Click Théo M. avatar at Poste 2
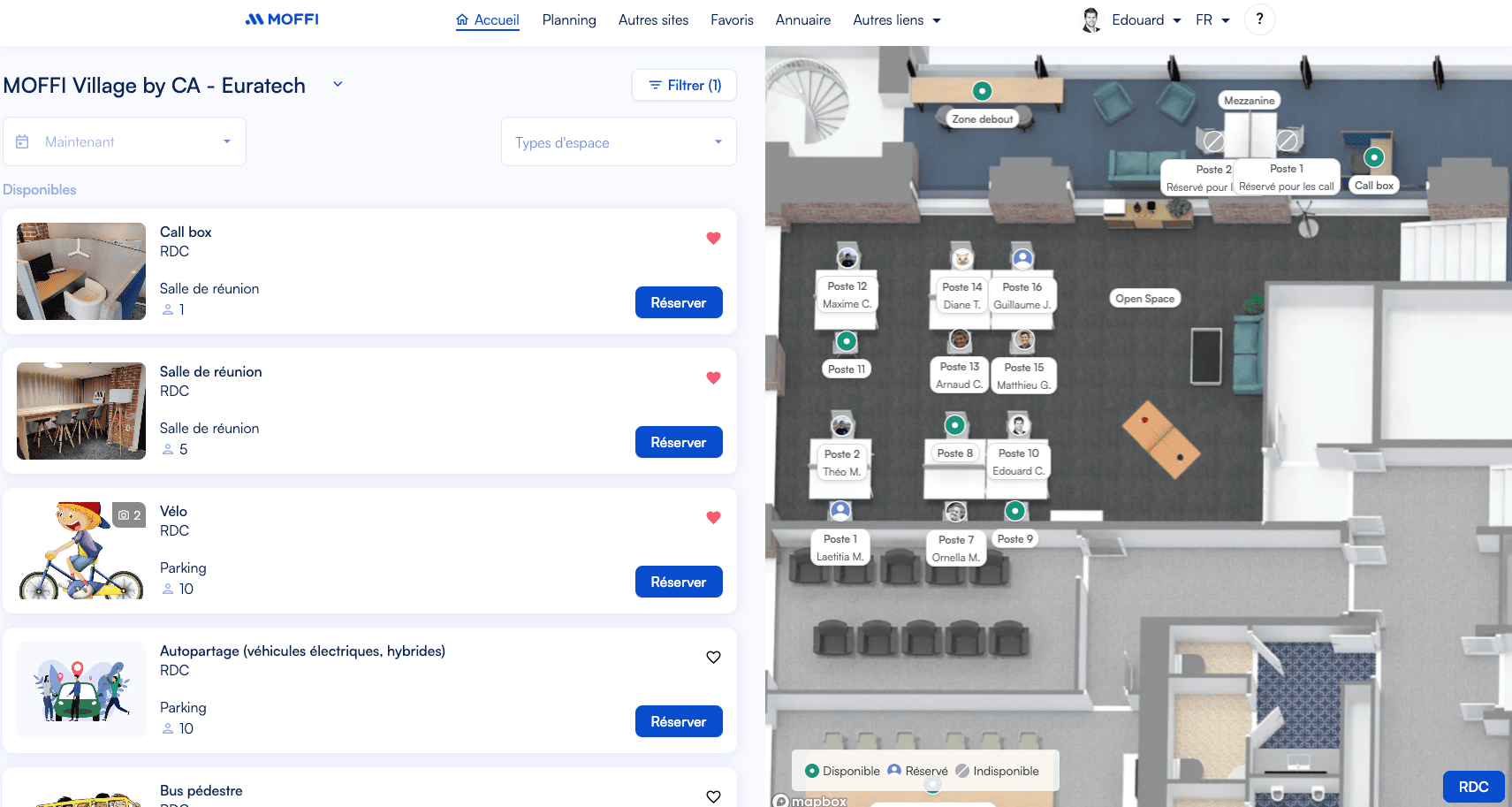1512x807 pixels. (842, 426)
